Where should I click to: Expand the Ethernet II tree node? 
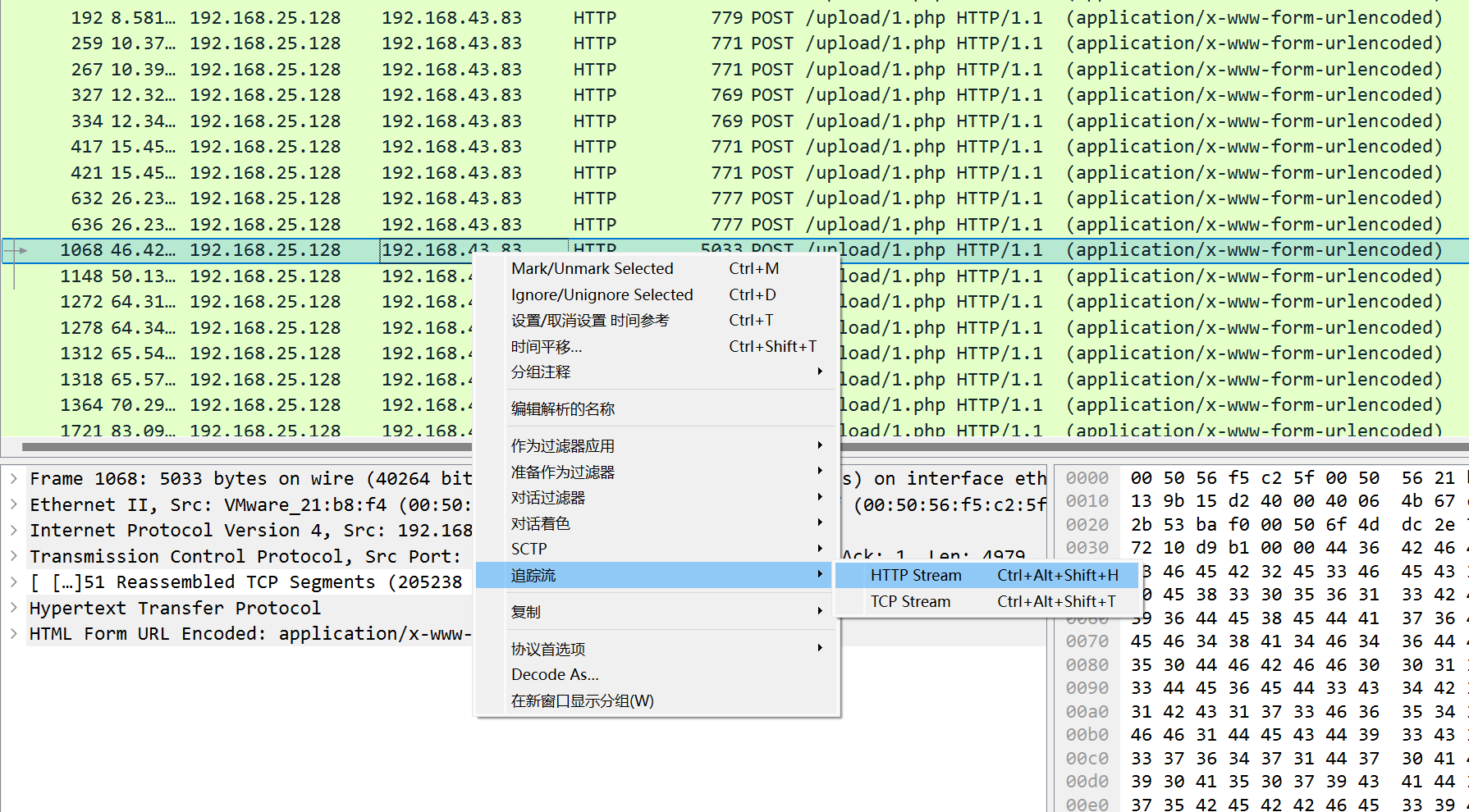[x=14, y=504]
